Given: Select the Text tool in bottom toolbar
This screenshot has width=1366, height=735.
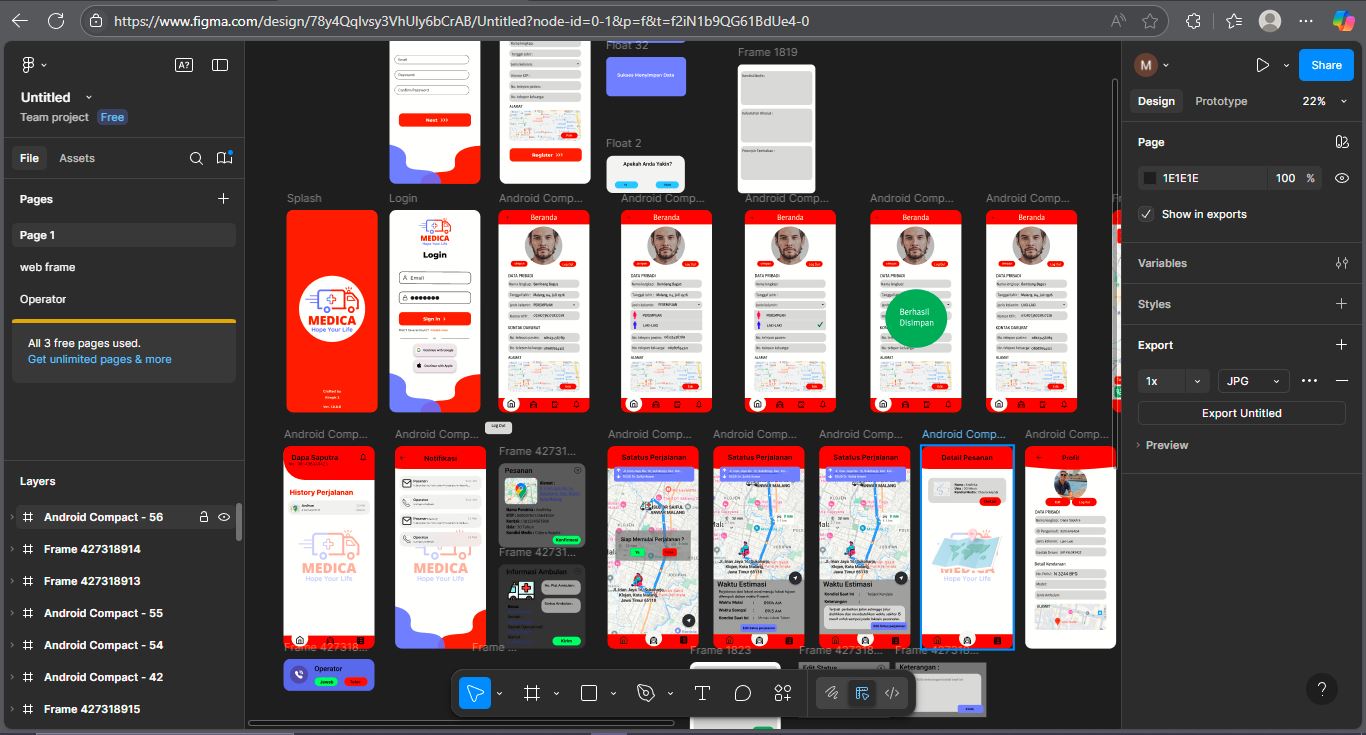Looking at the screenshot, I should [702, 693].
